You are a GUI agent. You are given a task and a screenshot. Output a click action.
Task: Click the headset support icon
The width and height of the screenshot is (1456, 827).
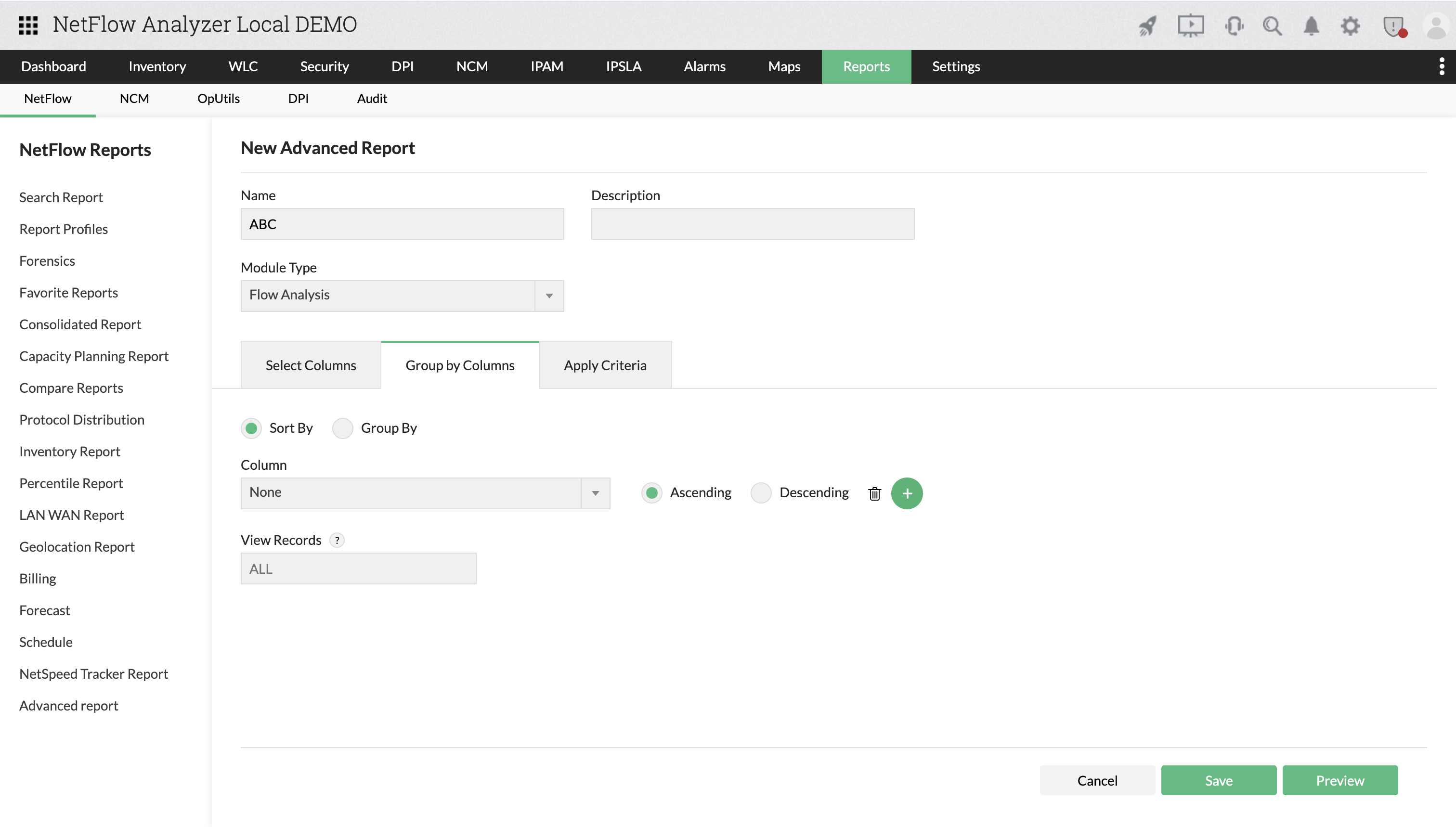click(1234, 26)
